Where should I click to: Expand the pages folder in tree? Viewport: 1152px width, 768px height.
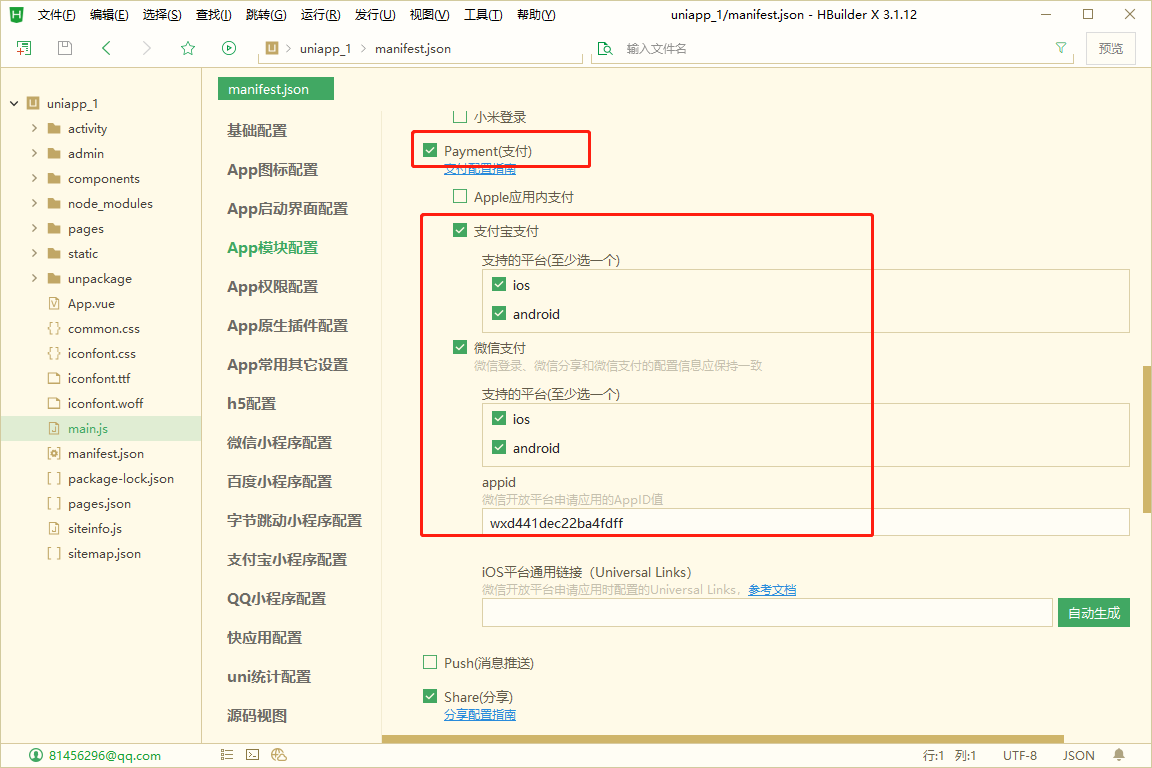(35, 229)
